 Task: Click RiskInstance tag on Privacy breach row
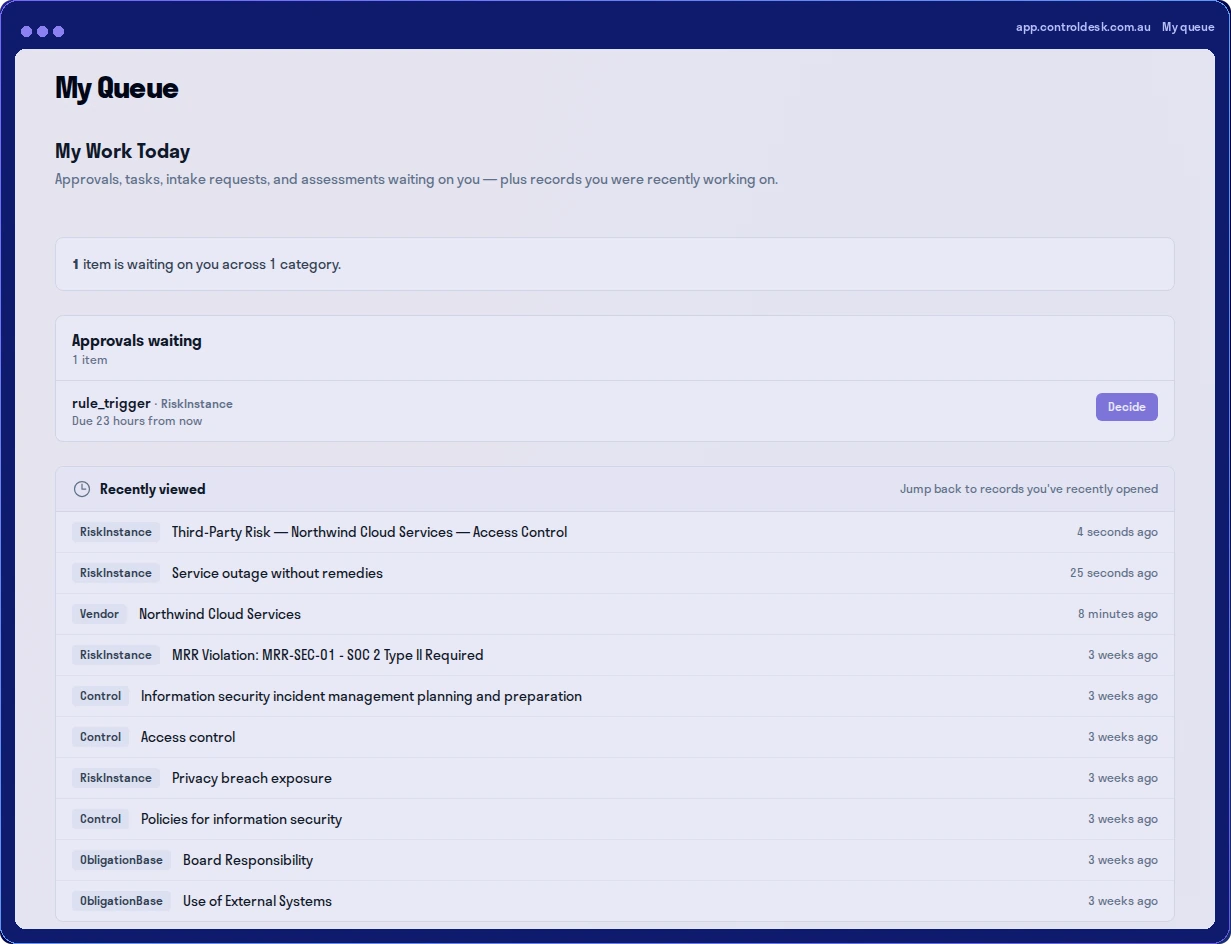coord(116,778)
